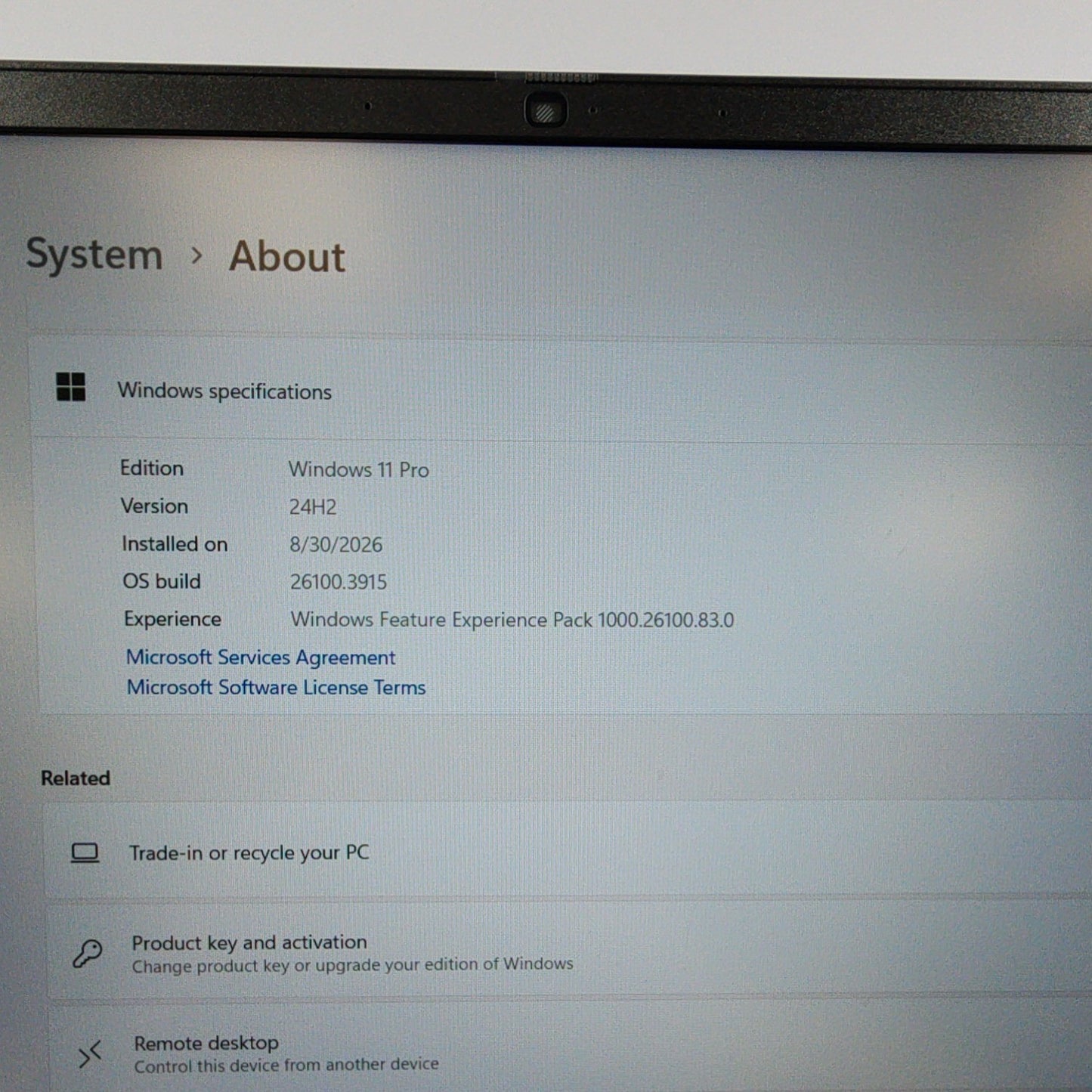Select the edition value "Windows 11 Pro"
Viewport: 1092px width, 1092px height.
coord(359,469)
